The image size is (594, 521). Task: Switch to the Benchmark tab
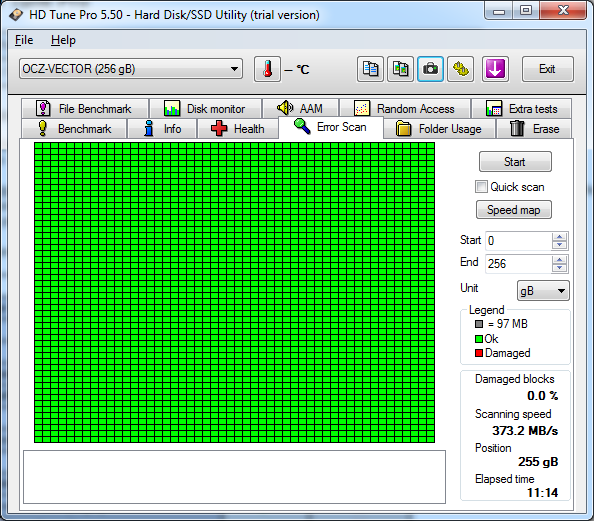pos(74,129)
